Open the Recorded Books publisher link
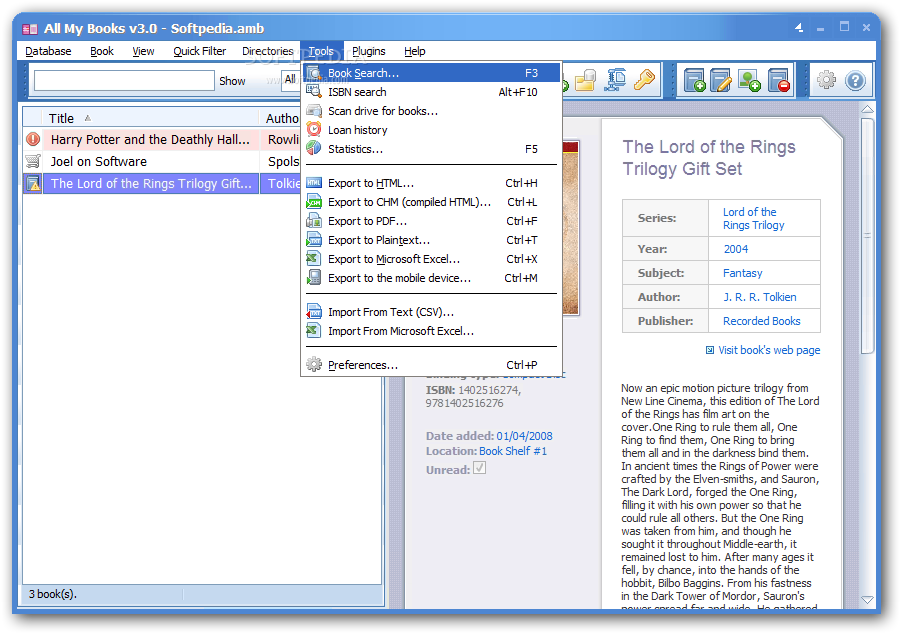Screen dimensions: 901x634 pyautogui.click(x=761, y=321)
